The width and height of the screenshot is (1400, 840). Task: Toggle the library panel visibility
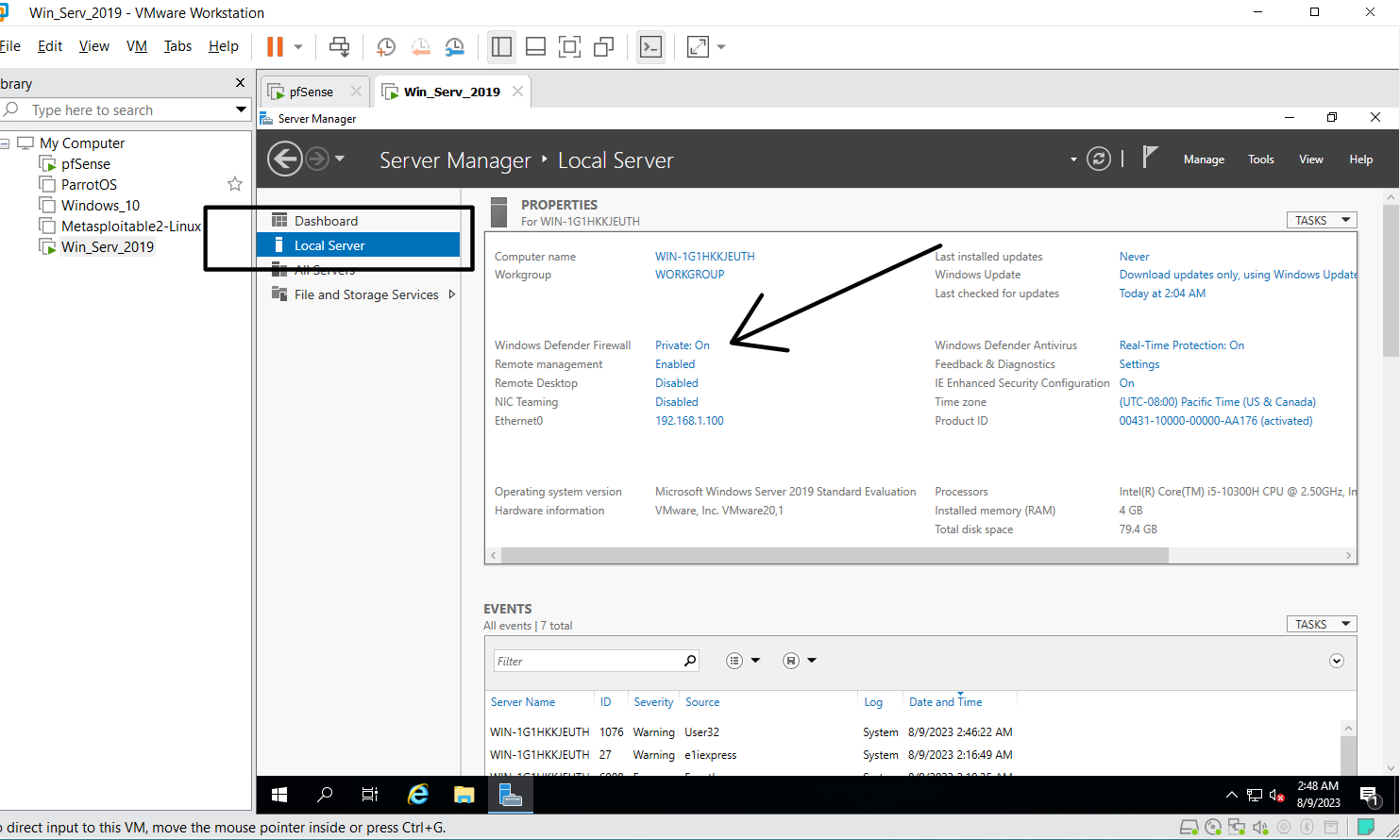(501, 46)
